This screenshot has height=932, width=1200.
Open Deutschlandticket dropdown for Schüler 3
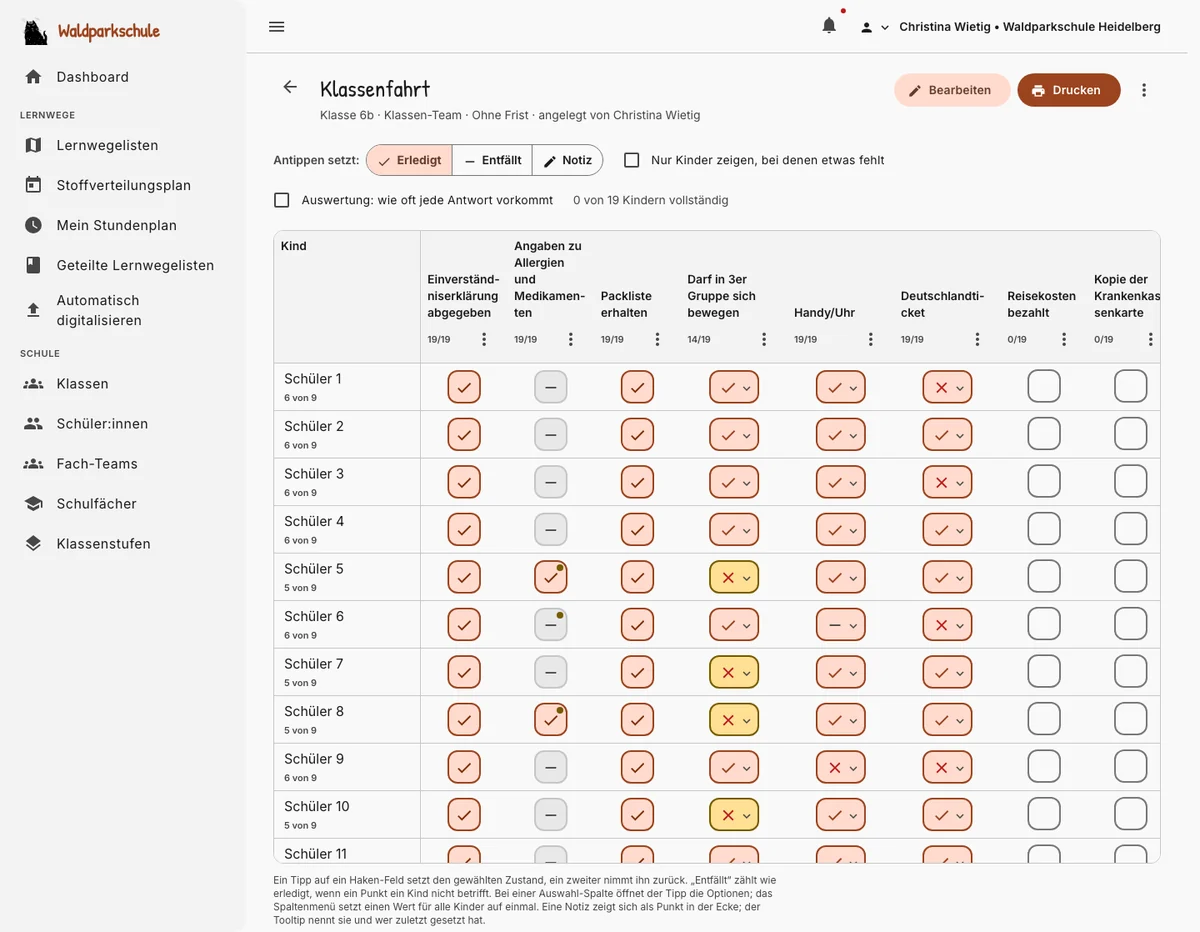coord(947,482)
